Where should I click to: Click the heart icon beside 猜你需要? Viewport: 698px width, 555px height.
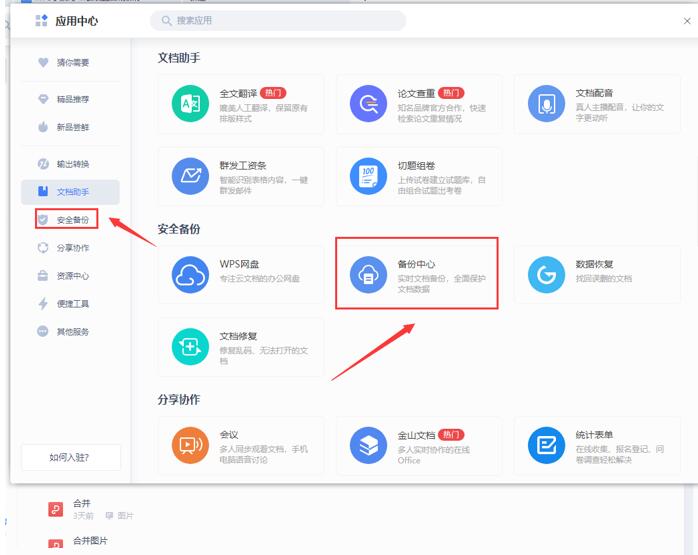coord(43,62)
